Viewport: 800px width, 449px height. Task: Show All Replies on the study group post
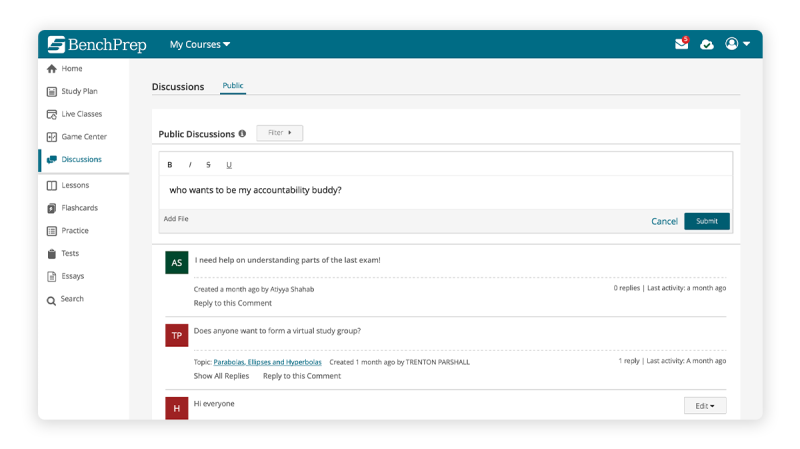[x=221, y=376]
